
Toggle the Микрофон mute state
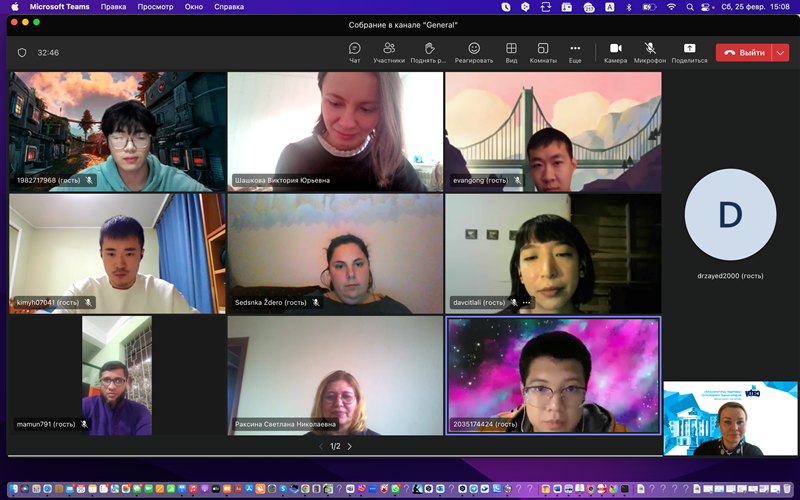pyautogui.click(x=649, y=53)
